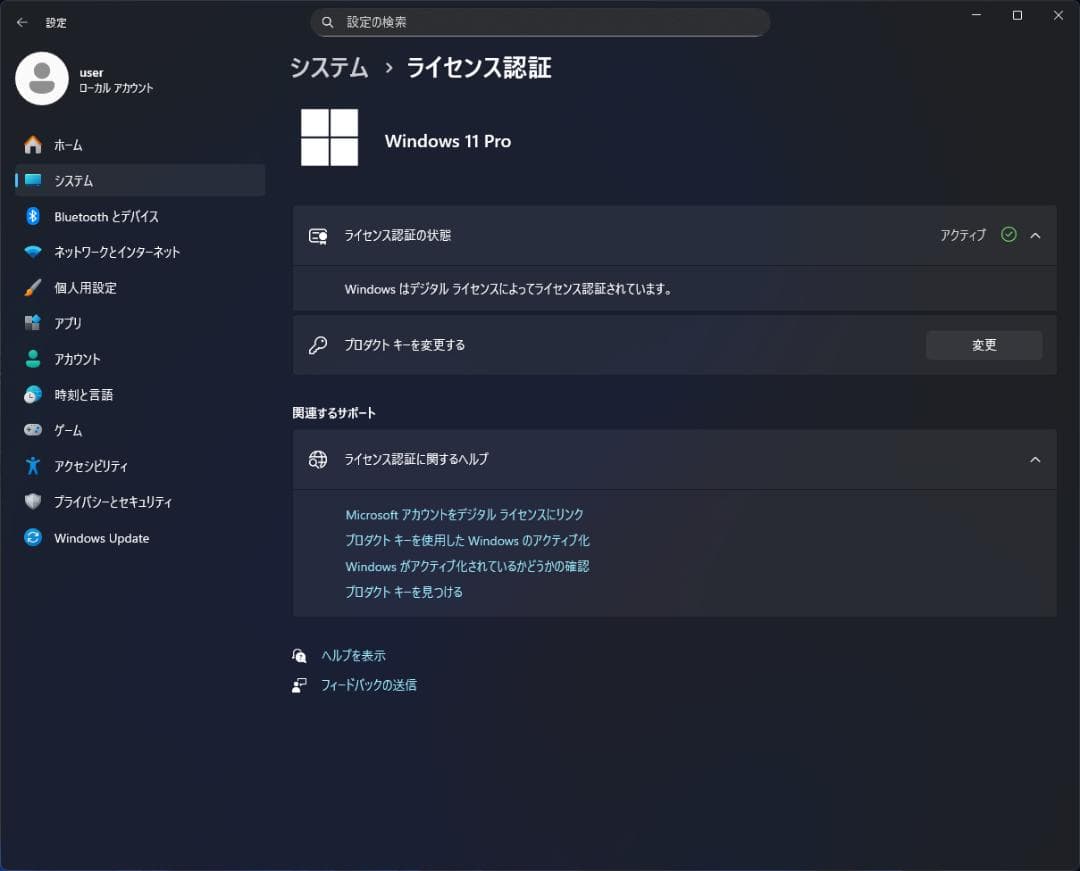Image resolution: width=1080 pixels, height=871 pixels.
Task: Open the ホーム section in the sidebar
Action: tap(69, 144)
